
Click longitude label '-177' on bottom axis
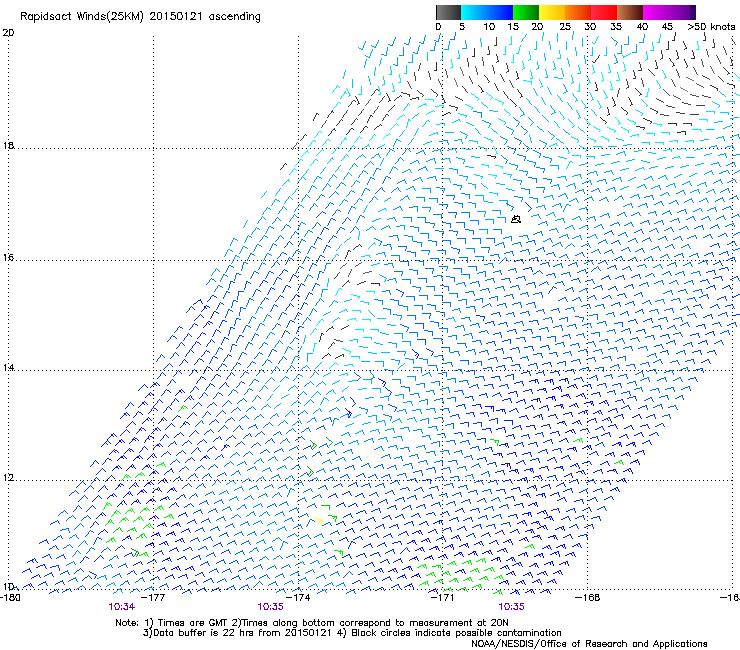coord(154,598)
